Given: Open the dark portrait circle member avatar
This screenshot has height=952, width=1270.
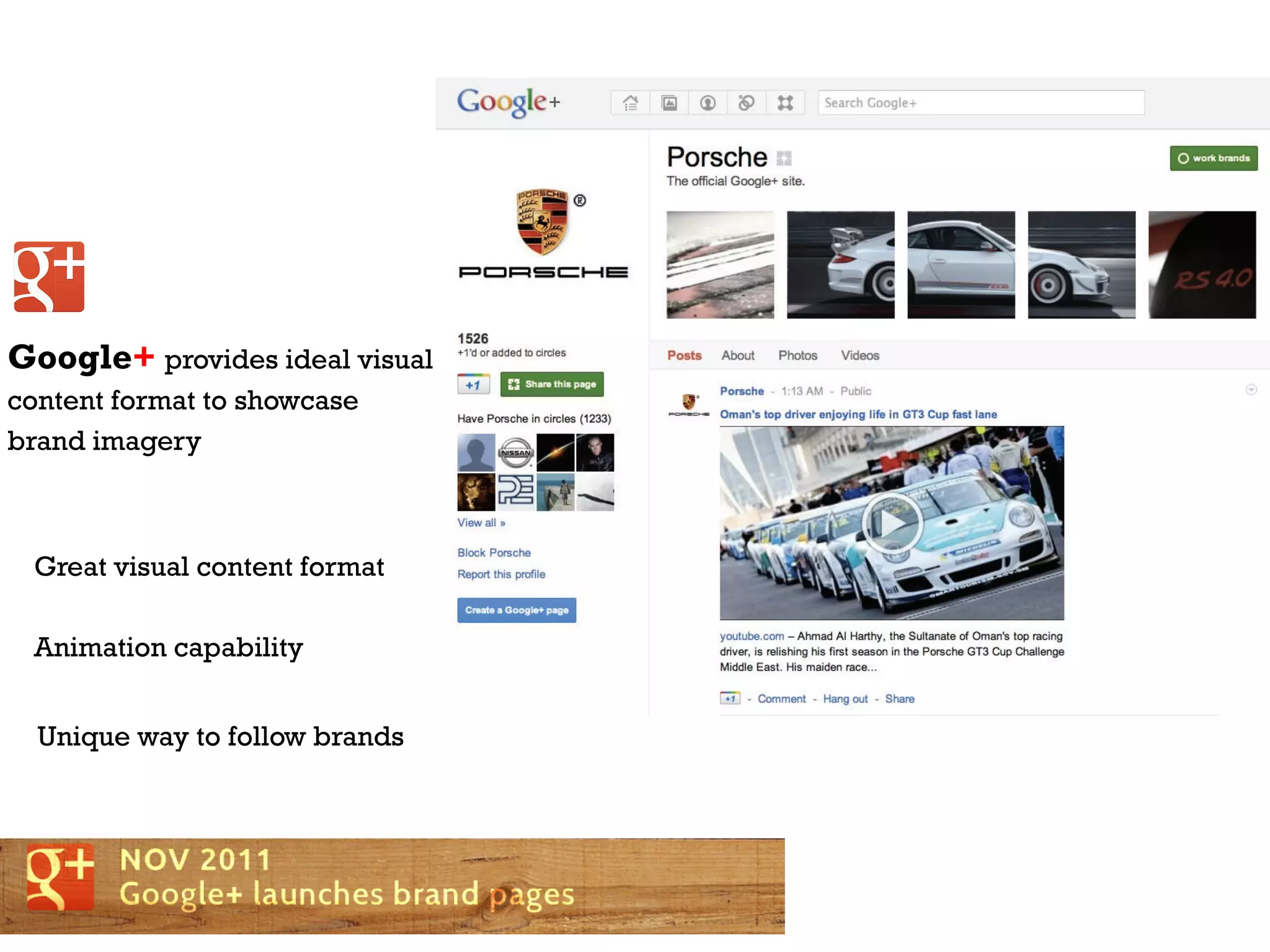Looking at the screenshot, I should coord(595,452).
